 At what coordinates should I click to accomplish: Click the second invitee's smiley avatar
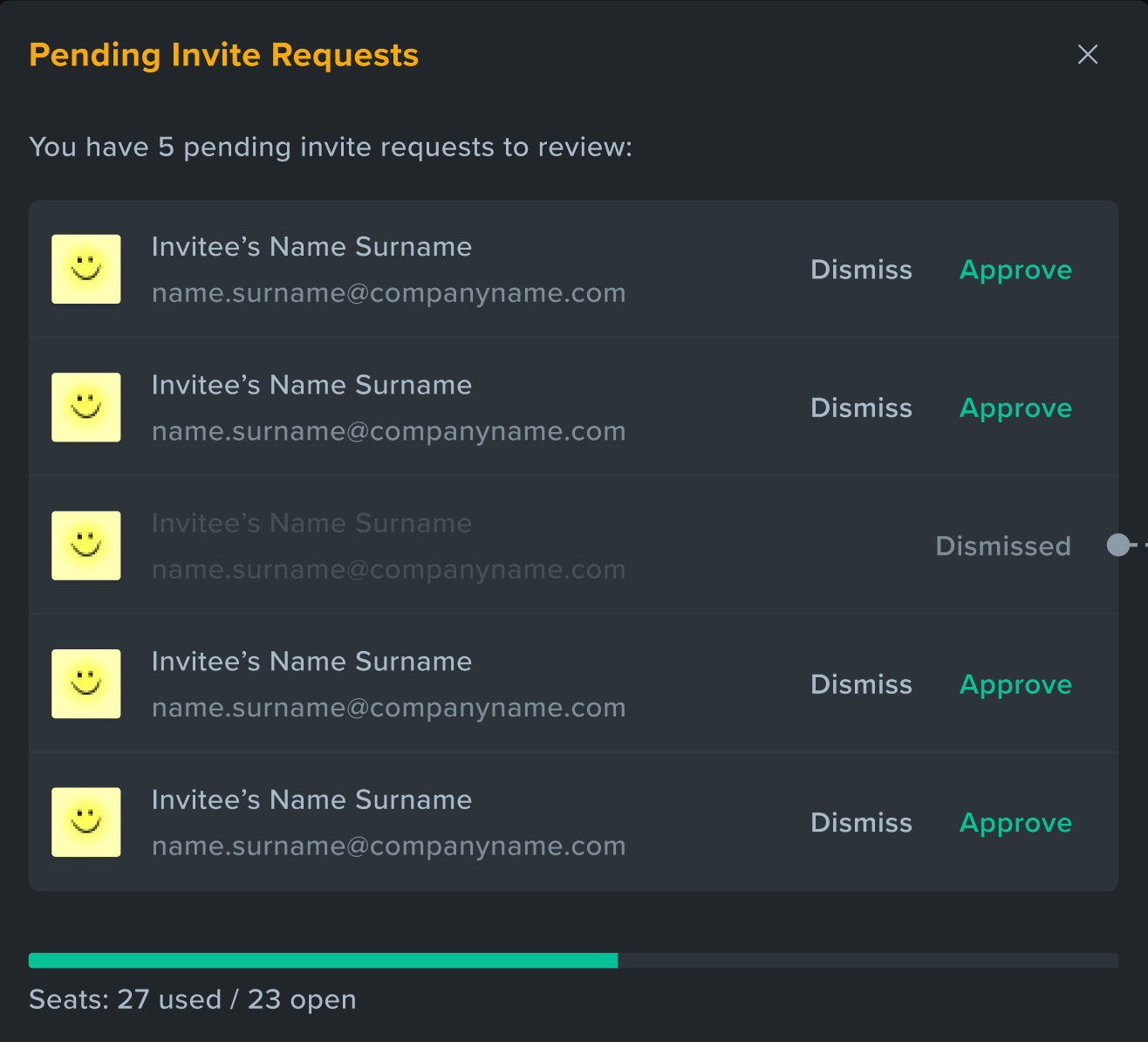pyautogui.click(x=86, y=408)
